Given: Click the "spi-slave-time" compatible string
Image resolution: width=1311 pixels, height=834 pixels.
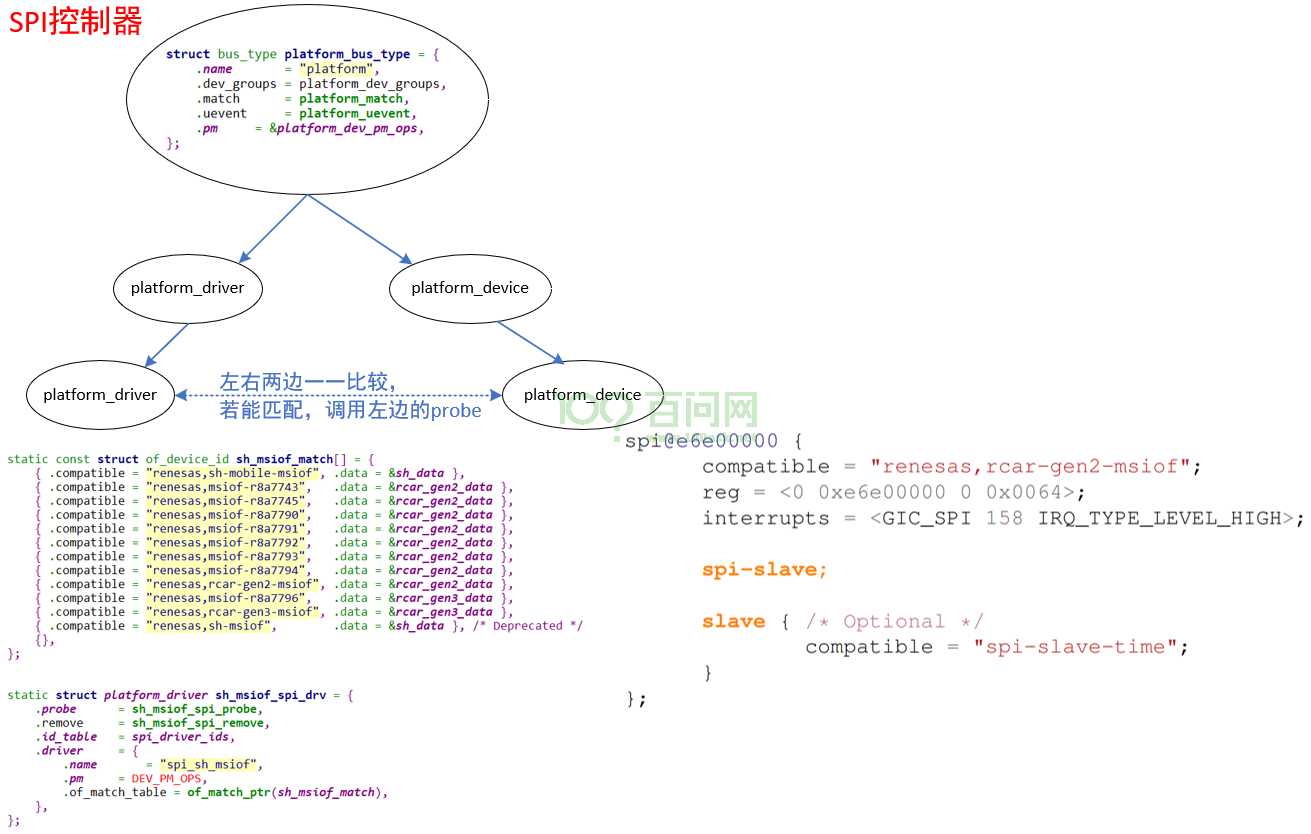Looking at the screenshot, I should point(1075,647).
